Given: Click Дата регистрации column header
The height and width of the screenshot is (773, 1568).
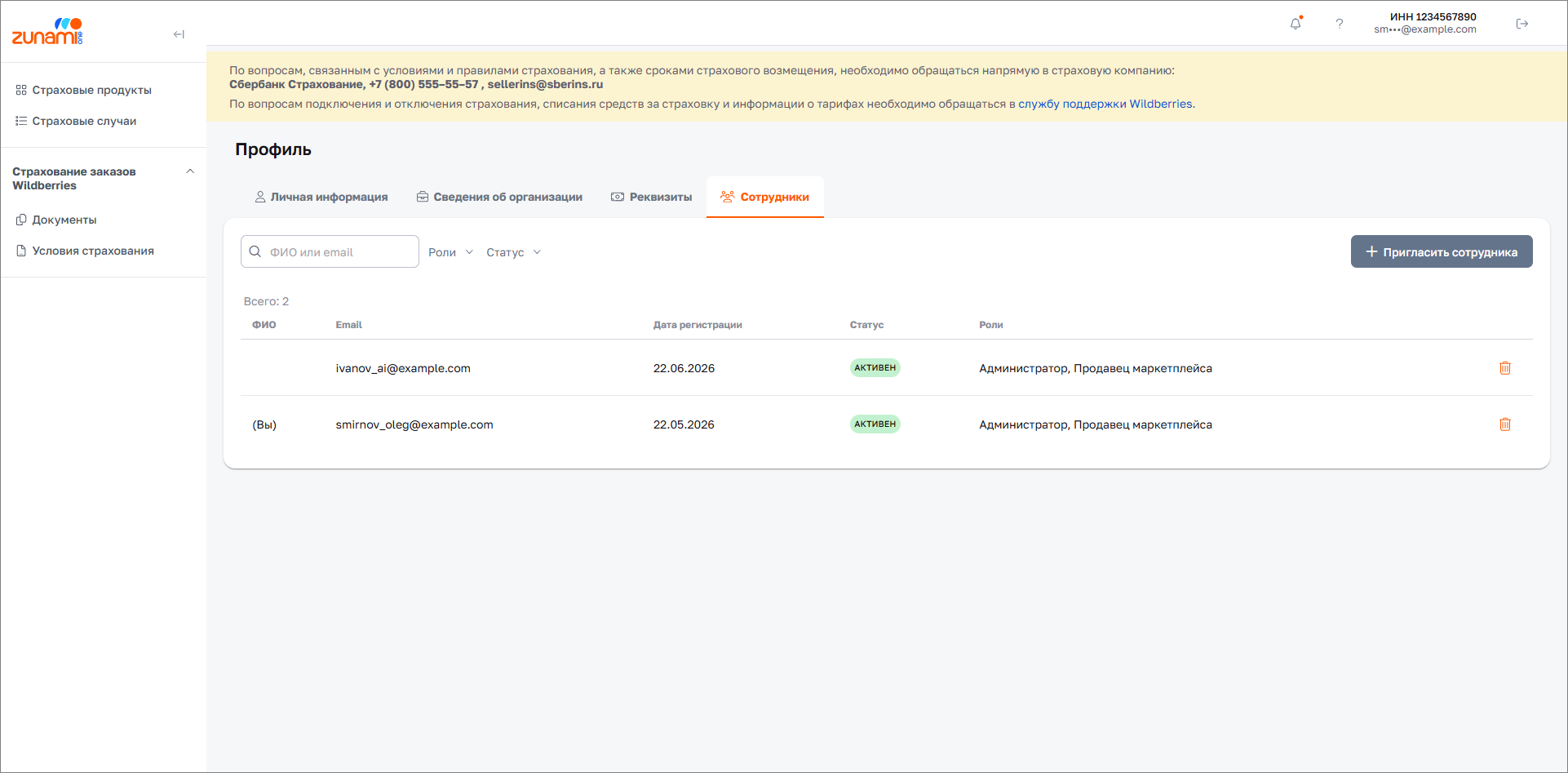Looking at the screenshot, I should (698, 325).
